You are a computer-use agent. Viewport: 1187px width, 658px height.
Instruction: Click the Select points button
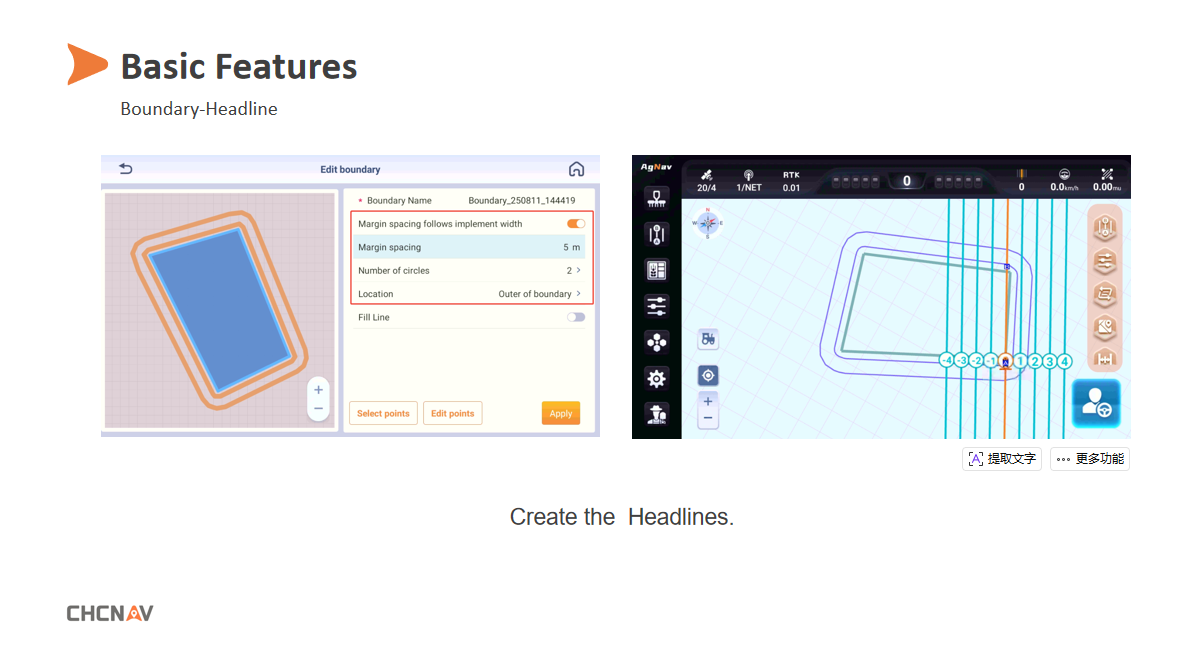coord(383,412)
